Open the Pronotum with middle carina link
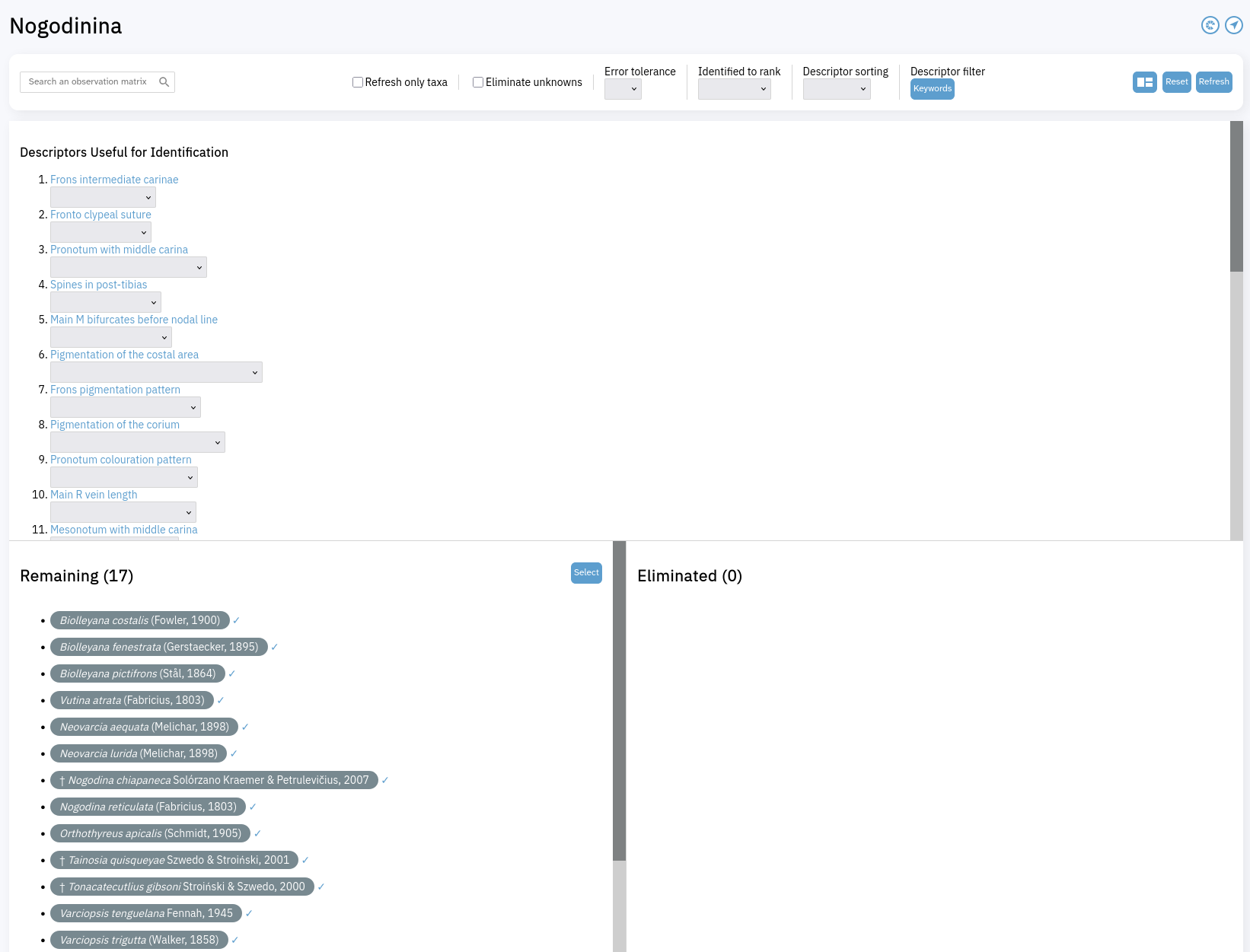 [x=119, y=250]
